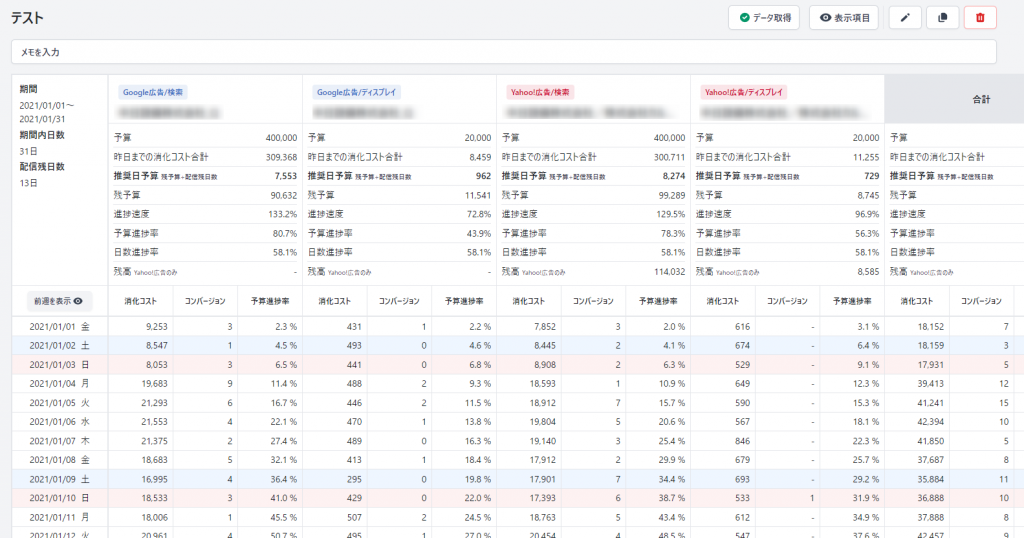This screenshot has width=1024, height=538.
Task: Click Yahooディスプレイ balance value 8,585
Action: point(868,272)
